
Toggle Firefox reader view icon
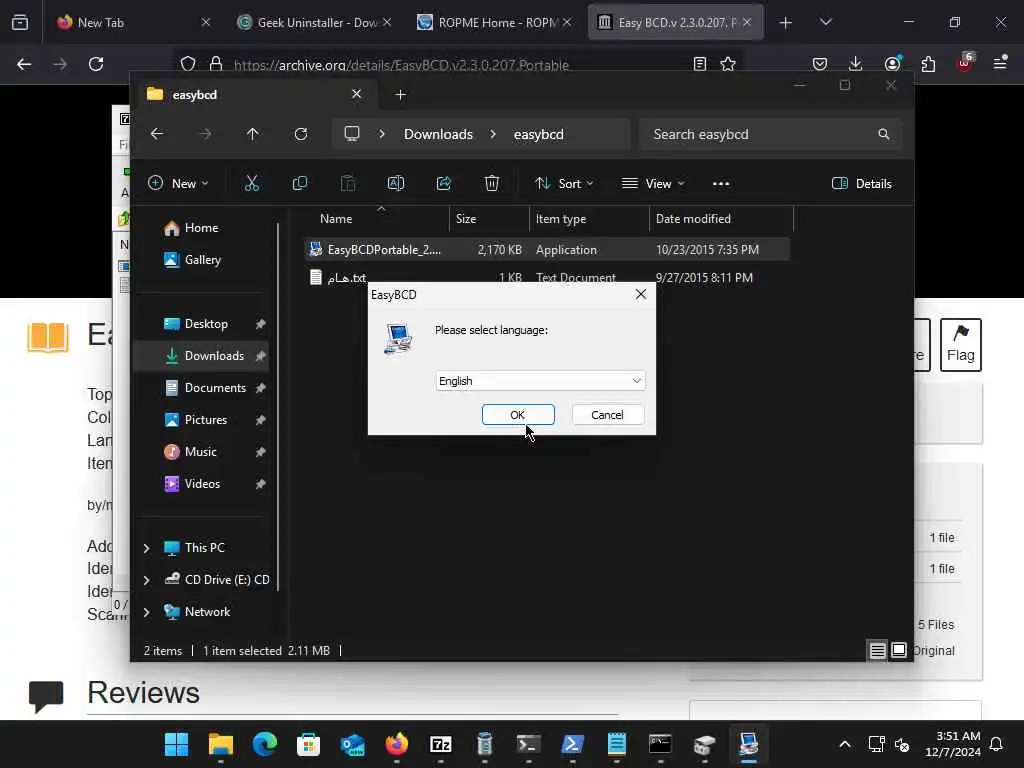[x=699, y=64]
